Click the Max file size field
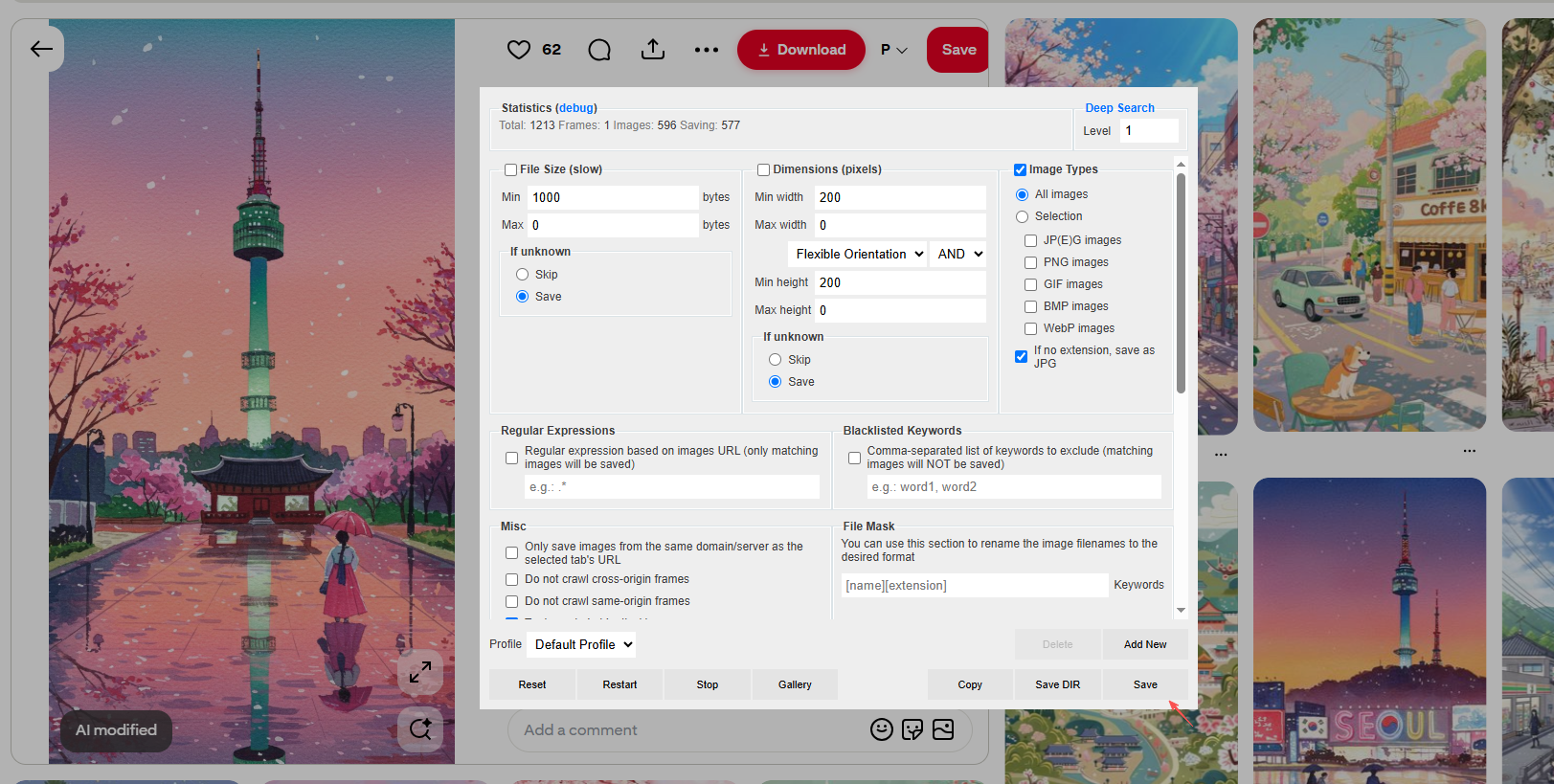Screen dimensions: 1554x784 613,225
